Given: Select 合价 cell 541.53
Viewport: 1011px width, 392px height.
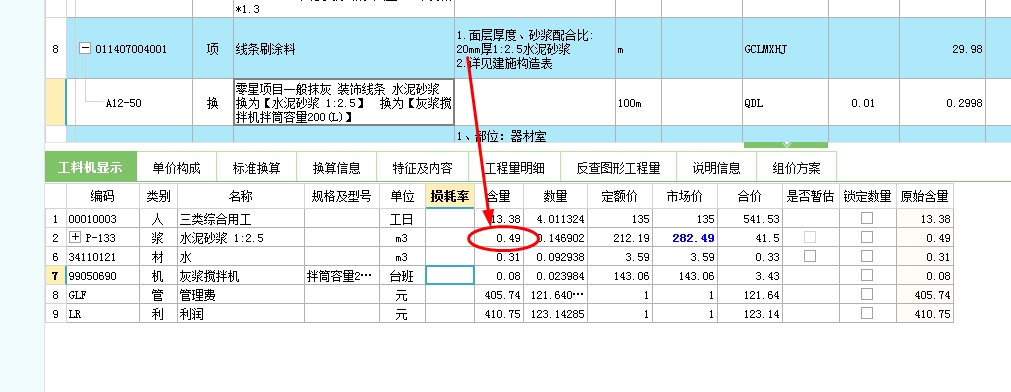Looking at the screenshot, I should click(x=750, y=219).
